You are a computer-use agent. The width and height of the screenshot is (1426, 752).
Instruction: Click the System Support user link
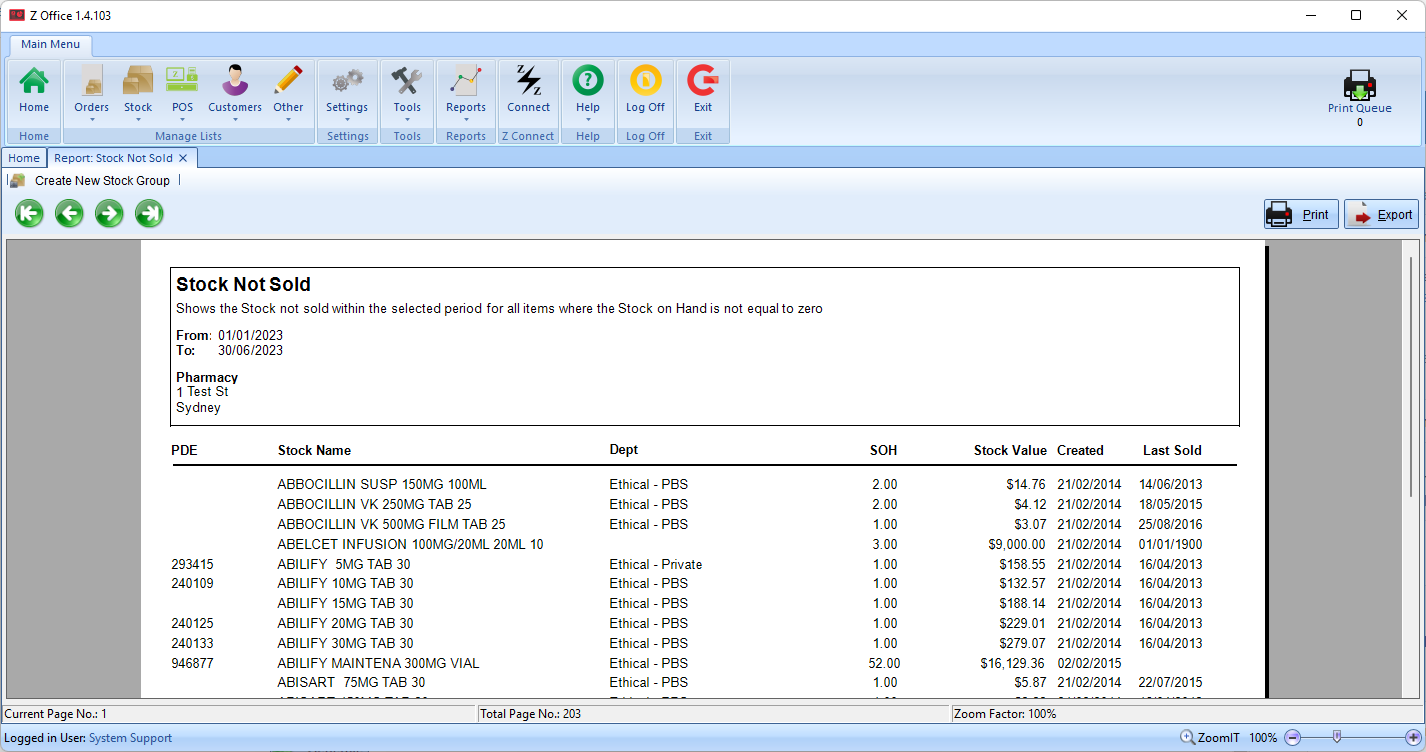pos(130,738)
